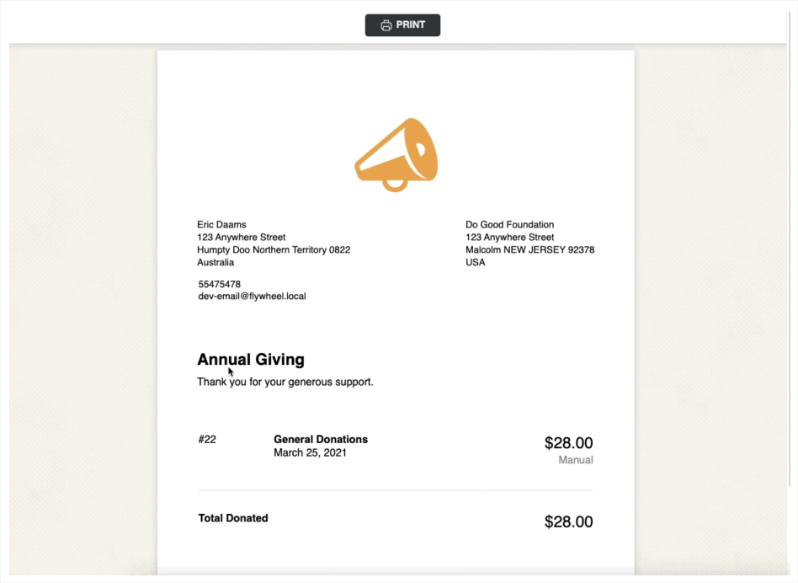Viewport: 798px width, 583px height.
Task: Click the dev-email@flywheel.local email address
Action: tap(252, 296)
